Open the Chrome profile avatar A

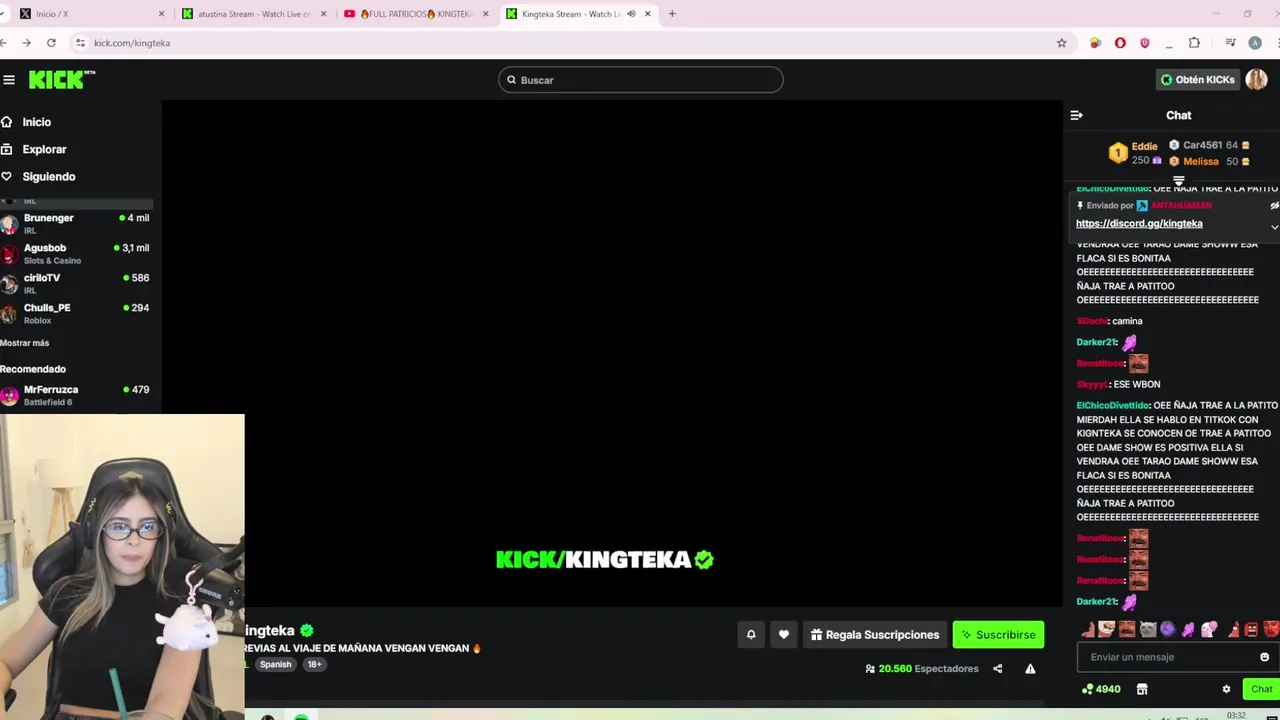(1255, 43)
